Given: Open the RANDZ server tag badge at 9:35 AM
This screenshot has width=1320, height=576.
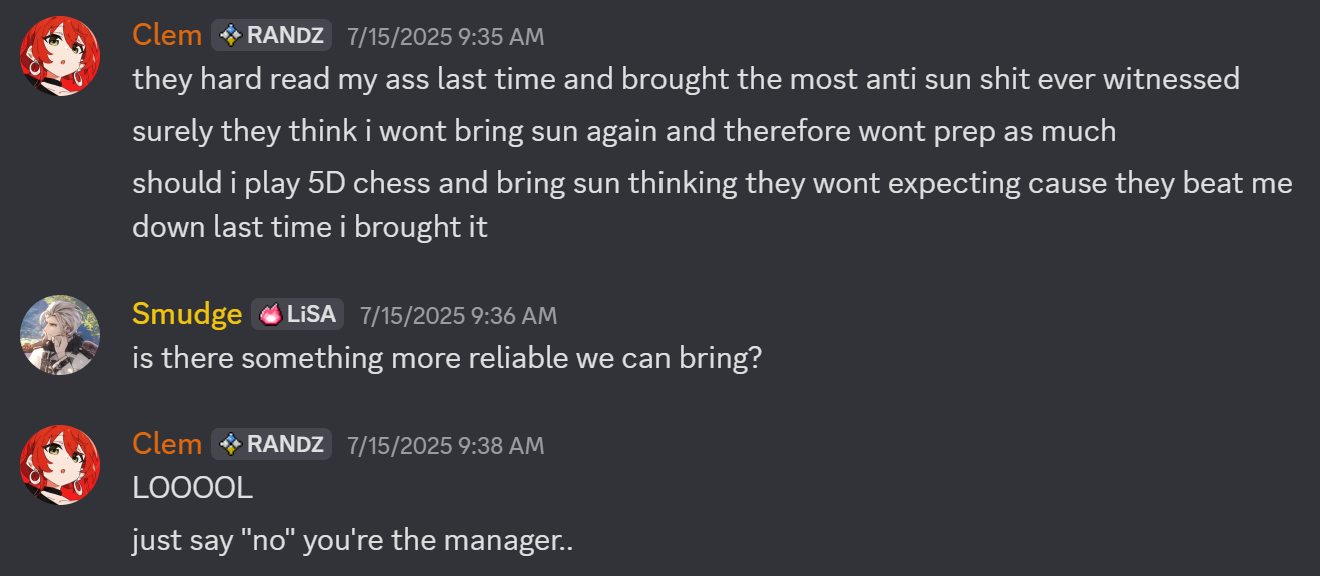Looking at the screenshot, I should pyautogui.click(x=271, y=35).
